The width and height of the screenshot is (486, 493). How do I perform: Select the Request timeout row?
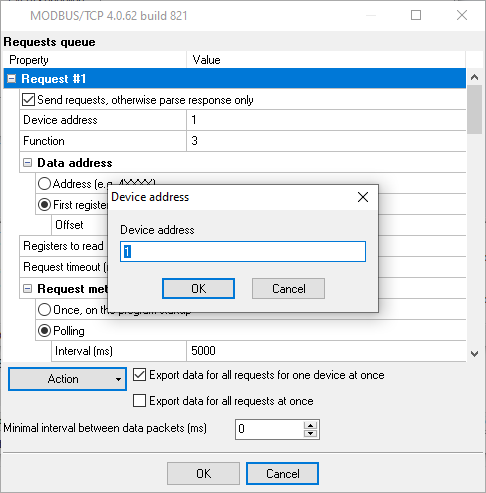[64, 267]
